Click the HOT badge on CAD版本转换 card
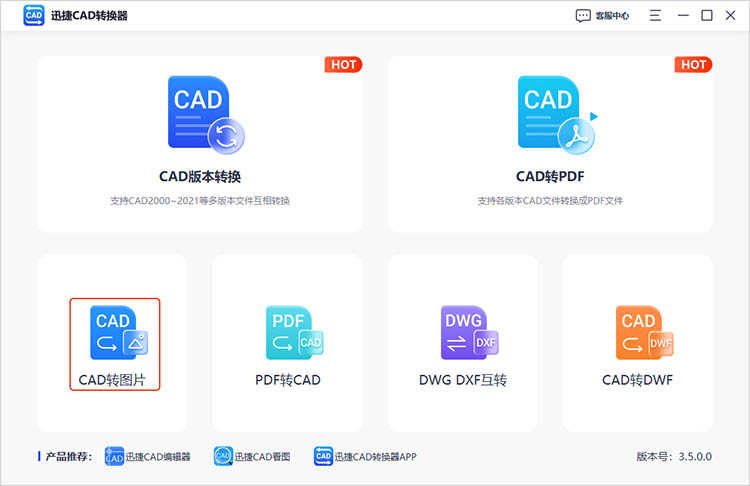Viewport: 750px width, 486px height. [x=343, y=65]
